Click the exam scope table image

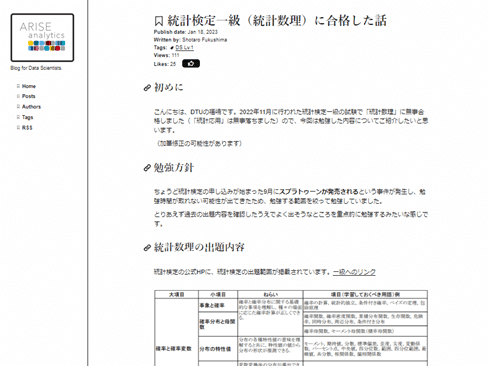[291, 328]
